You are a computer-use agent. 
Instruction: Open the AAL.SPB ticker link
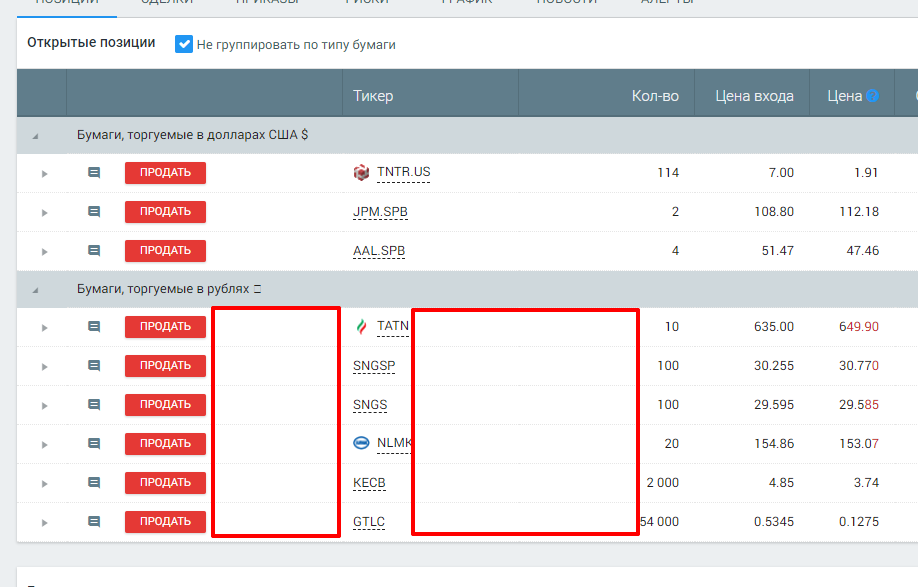(379, 251)
